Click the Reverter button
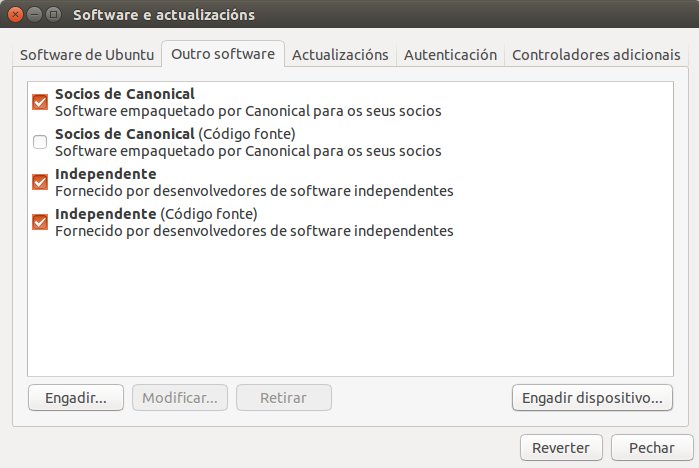 561,447
